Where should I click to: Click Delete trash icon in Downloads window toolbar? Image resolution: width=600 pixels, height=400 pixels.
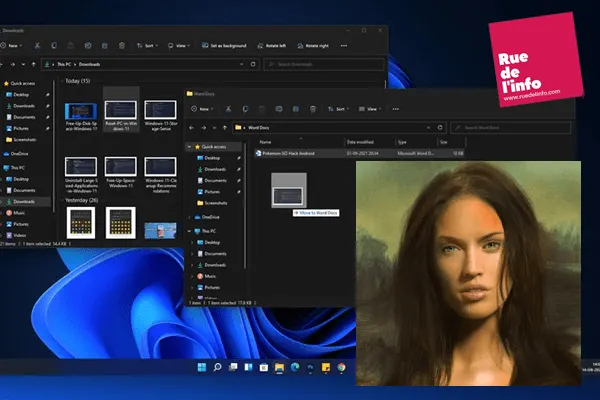[x=122, y=46]
